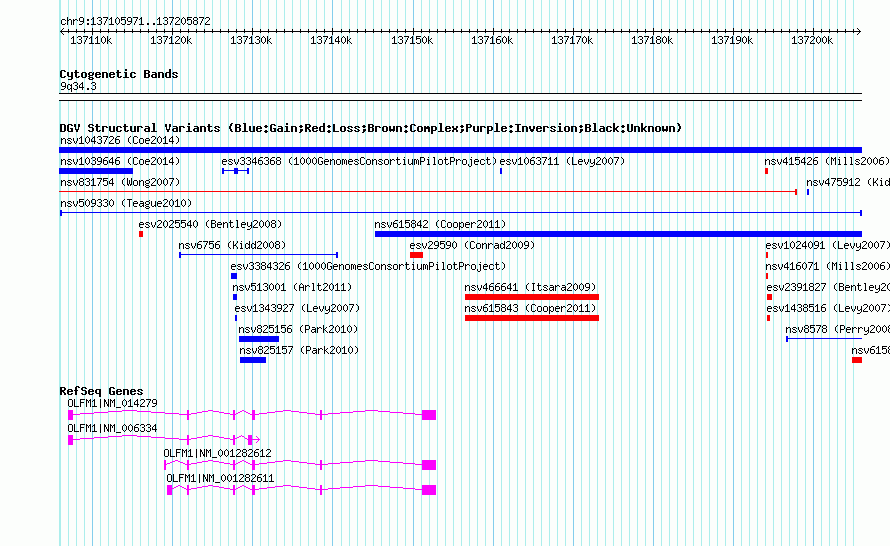Select variant label nsv415426 (Mills2006)
This screenshot has width=890, height=546.
pos(826,161)
